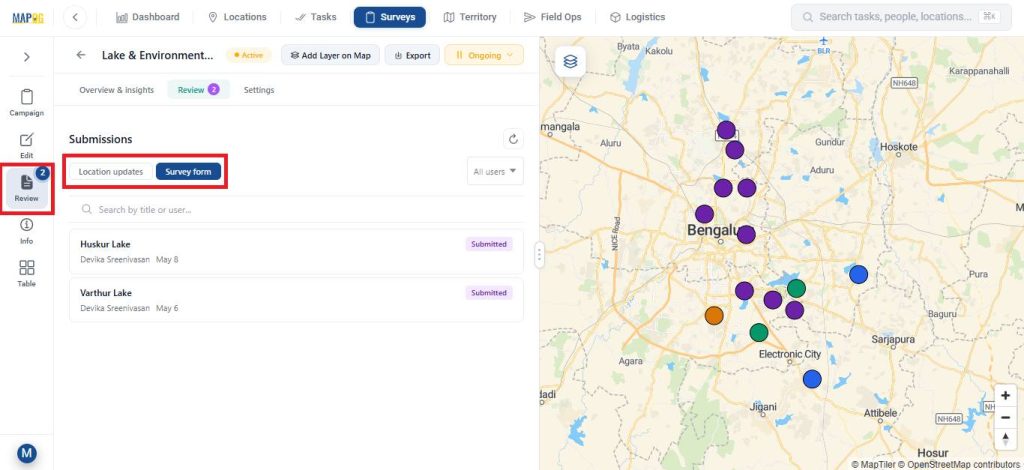1024x470 pixels.
Task: Click Submitted badge on Huskur Lake
Action: (x=489, y=244)
